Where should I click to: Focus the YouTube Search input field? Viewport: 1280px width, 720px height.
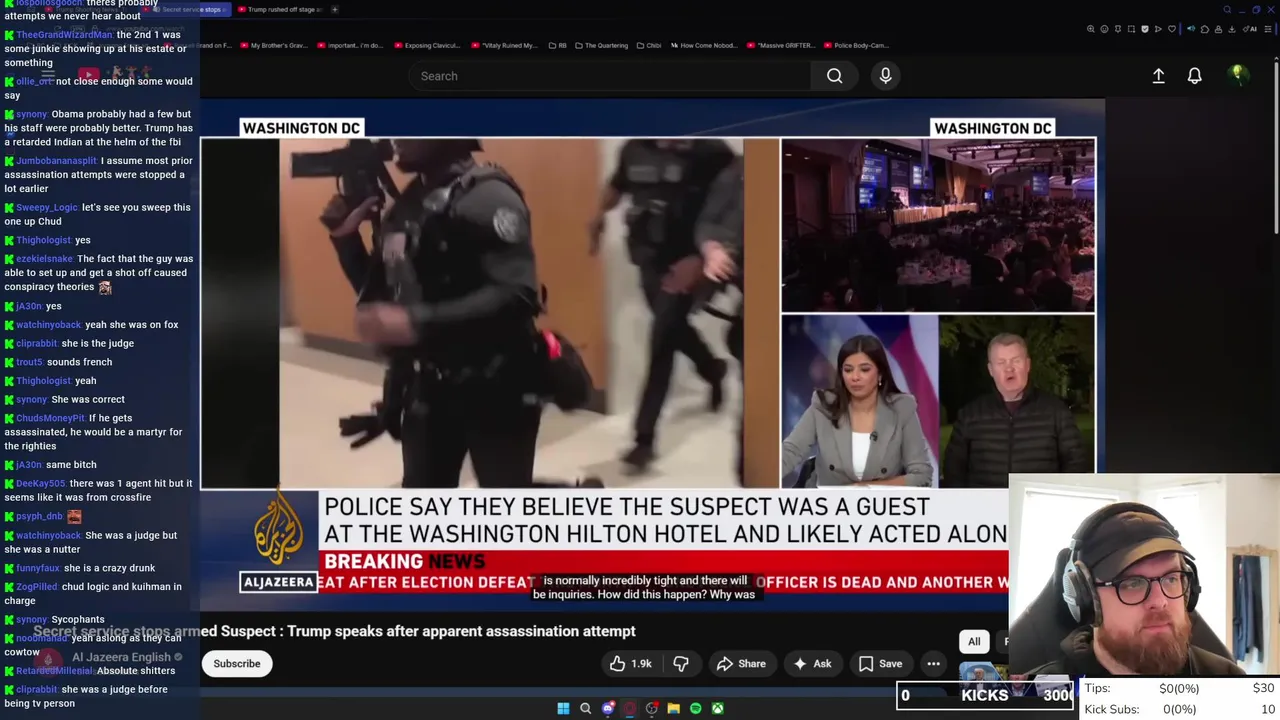click(x=610, y=76)
